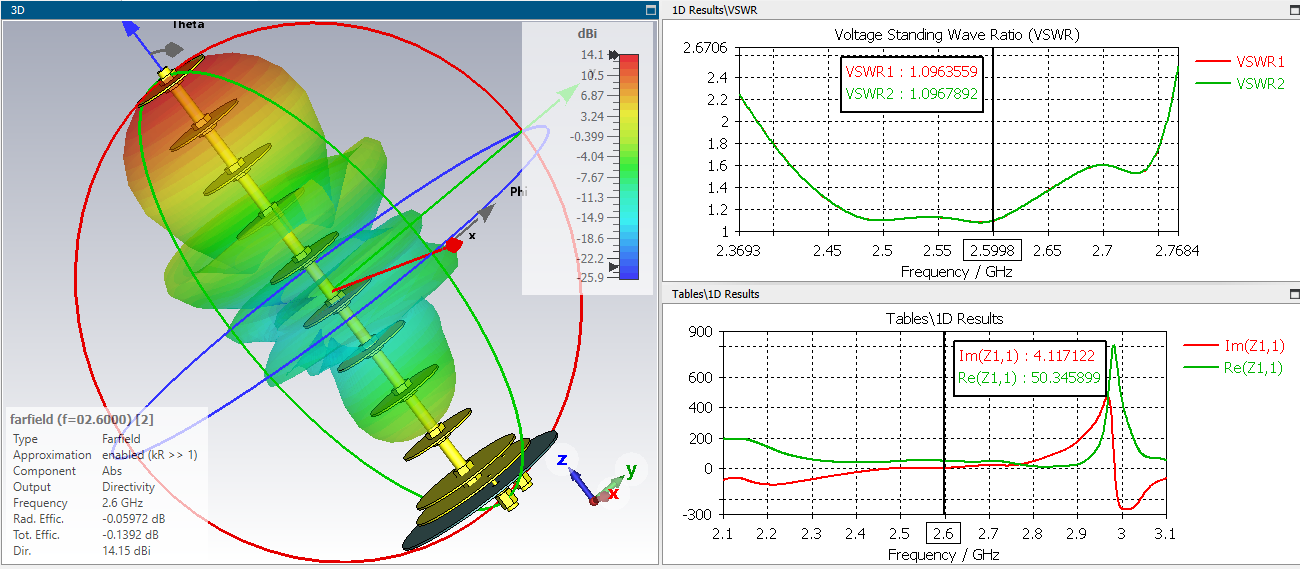Click the dBi unit label above color scale
Screen dimensions: 1300x569
(x=587, y=33)
